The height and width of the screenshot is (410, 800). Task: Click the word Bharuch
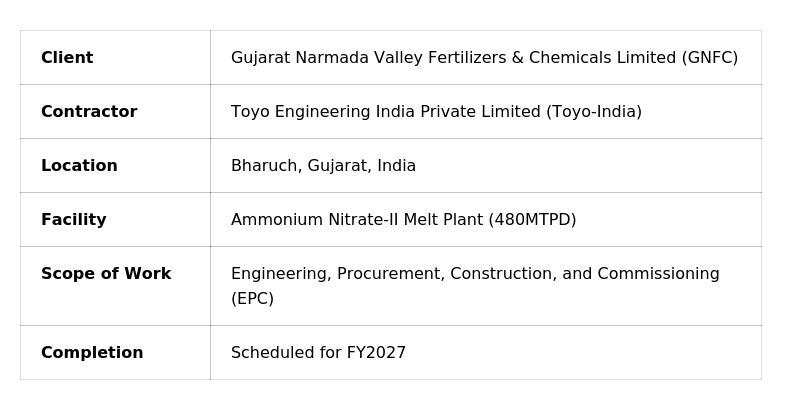tap(264, 166)
